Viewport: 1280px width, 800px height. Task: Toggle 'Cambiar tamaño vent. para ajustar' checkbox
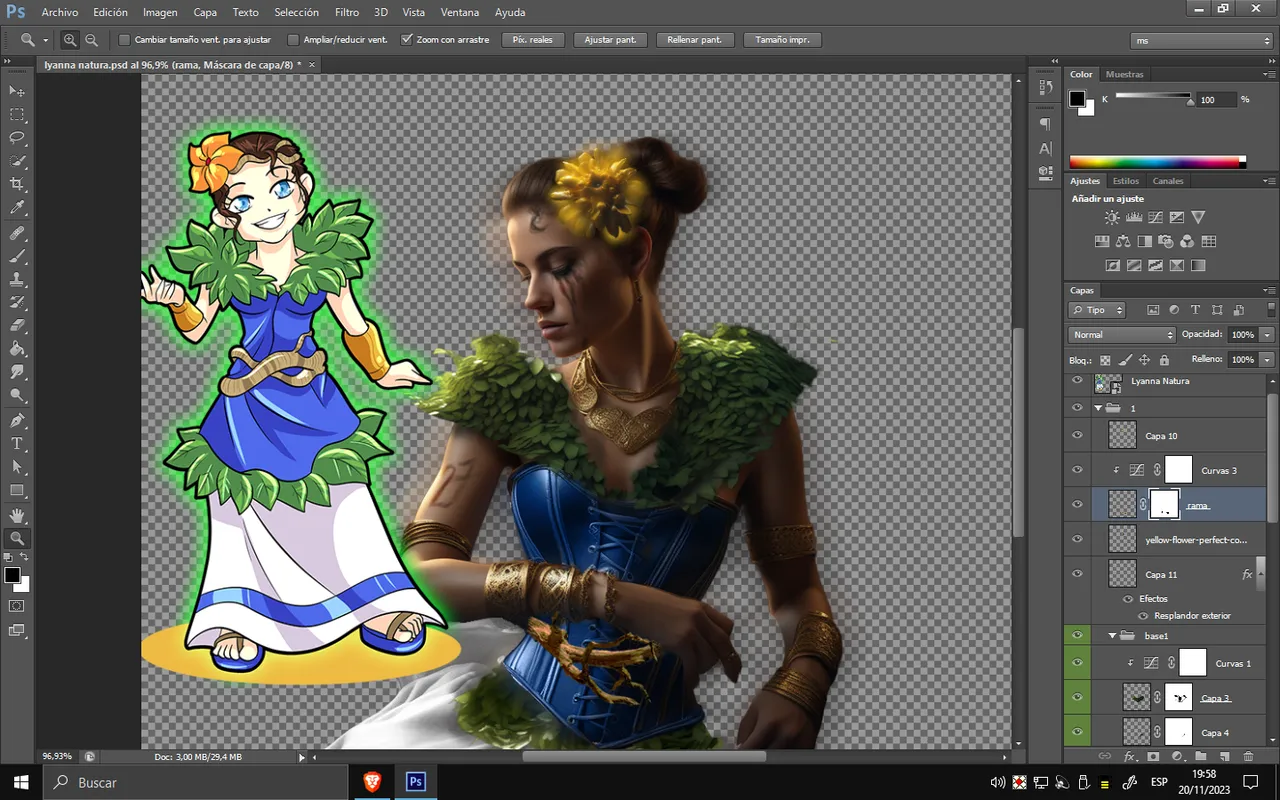click(x=125, y=40)
